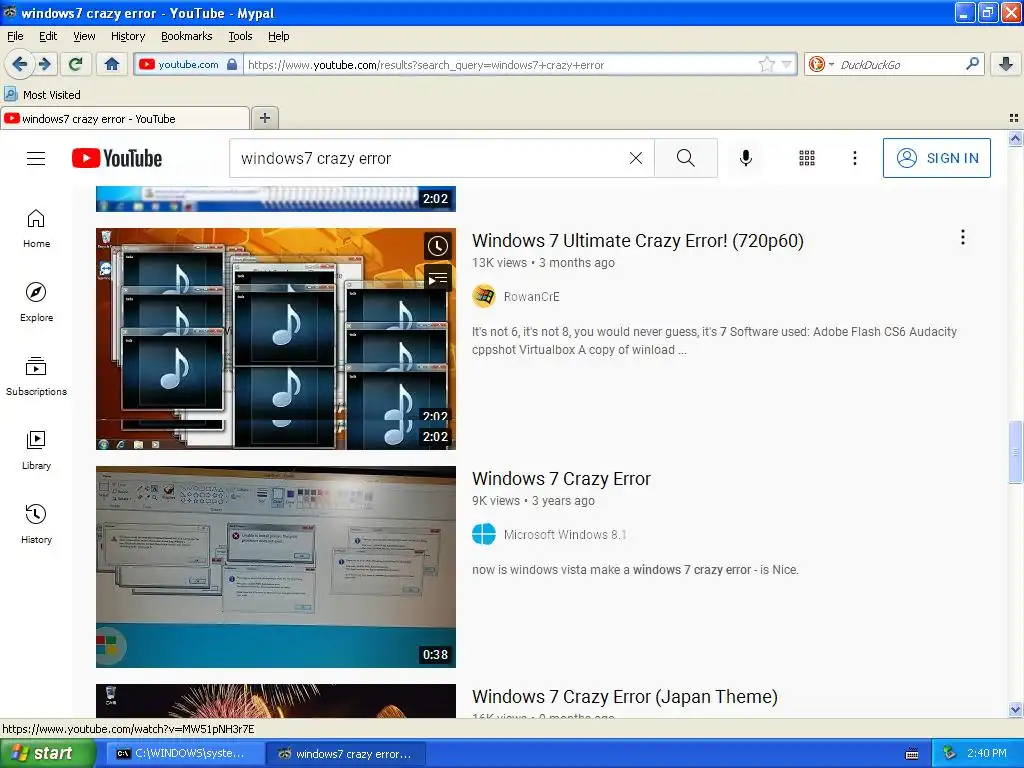The height and width of the screenshot is (768, 1024).
Task: Add Ultimate Crazy Error to Watch Later
Action: coord(438,246)
